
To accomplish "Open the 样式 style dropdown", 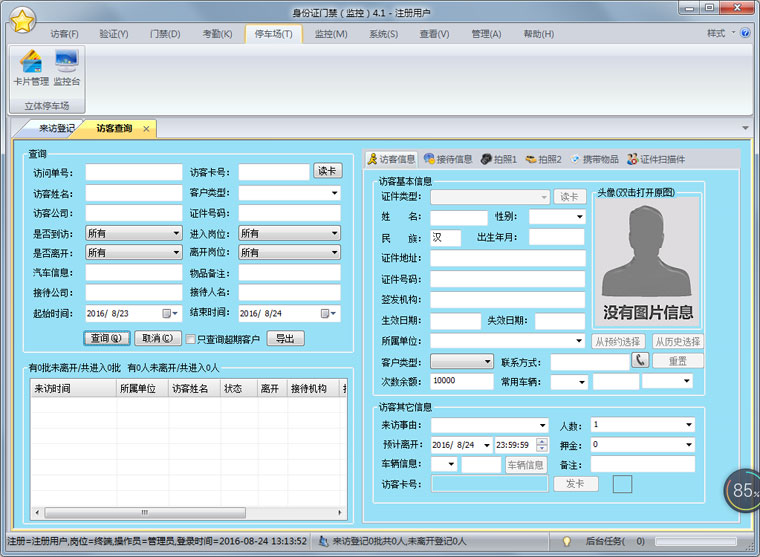I will click(x=720, y=33).
